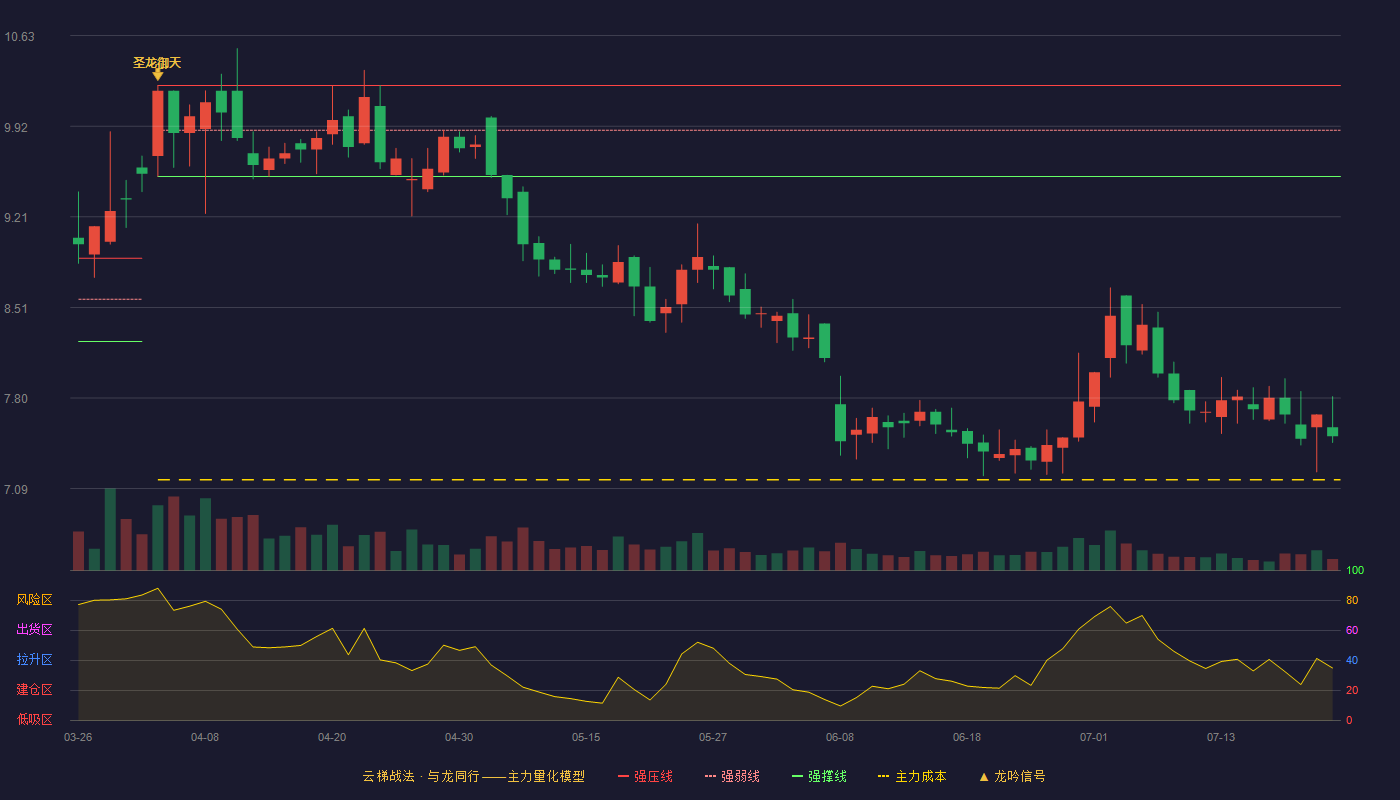The width and height of the screenshot is (1400, 800).
Task: Click the 出货区 zone label
Action: [34, 630]
